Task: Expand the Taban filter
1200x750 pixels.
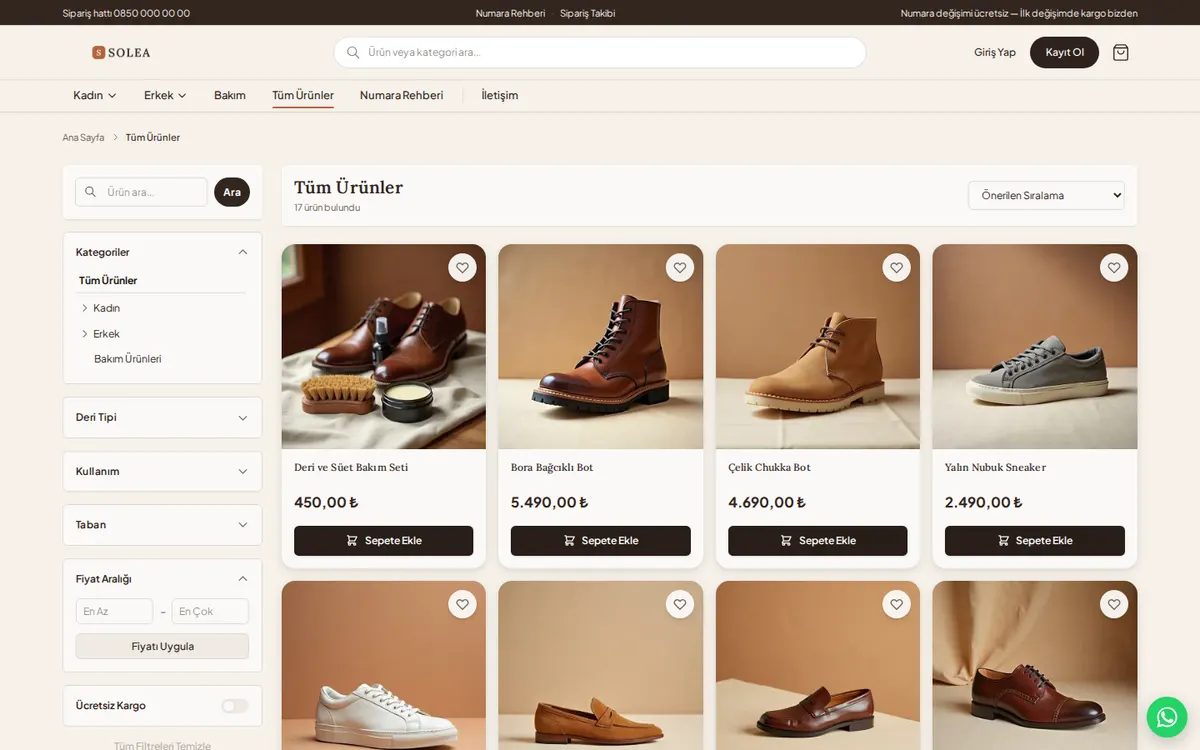Action: click(x=162, y=524)
